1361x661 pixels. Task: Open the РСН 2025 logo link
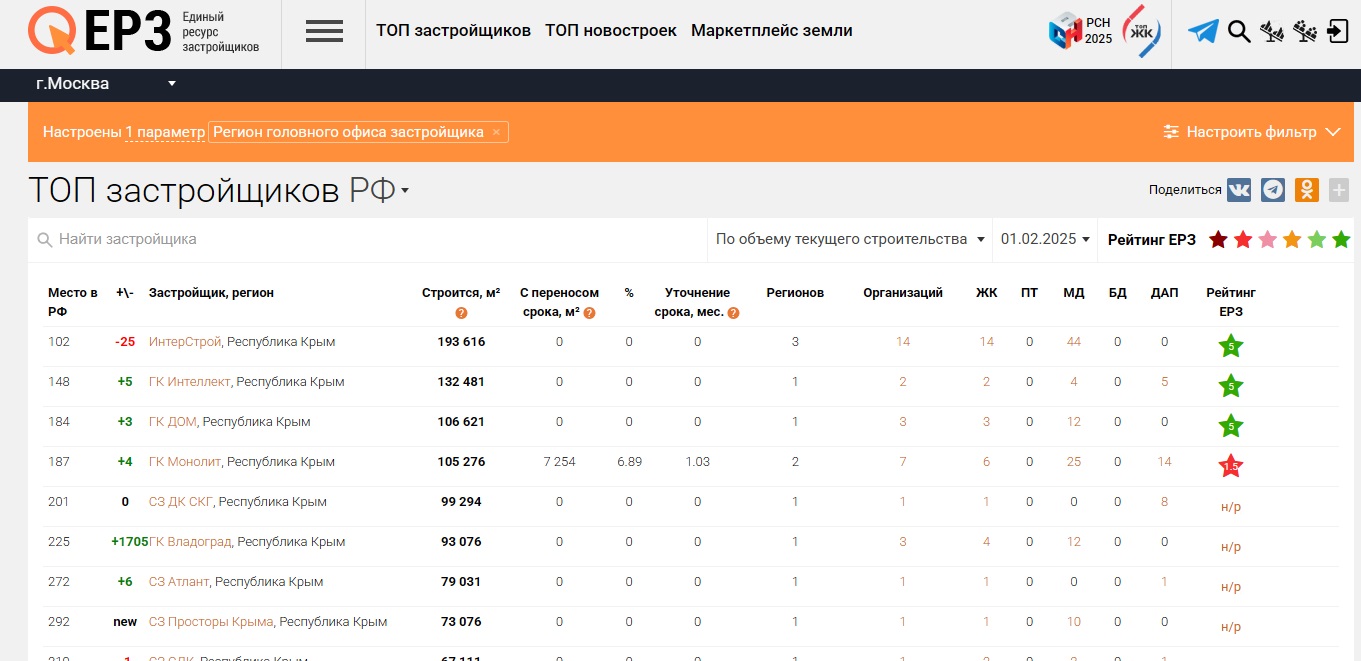tap(1080, 31)
